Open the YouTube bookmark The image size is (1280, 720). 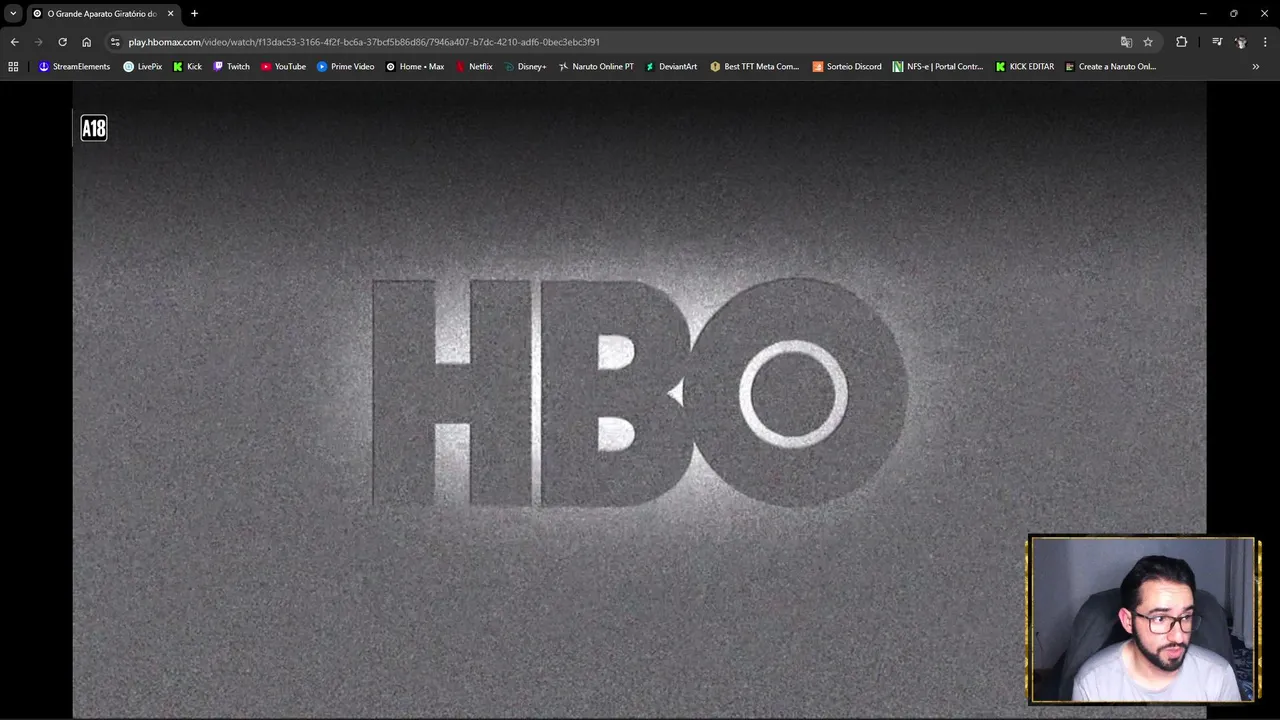(x=283, y=67)
